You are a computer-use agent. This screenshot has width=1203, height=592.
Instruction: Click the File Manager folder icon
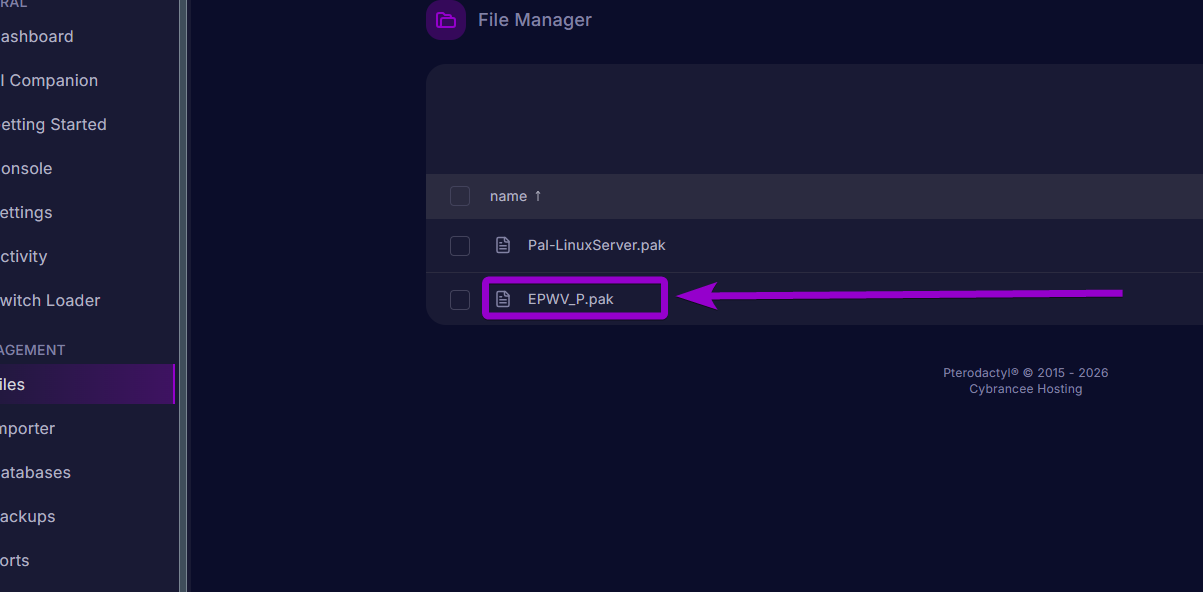point(446,20)
